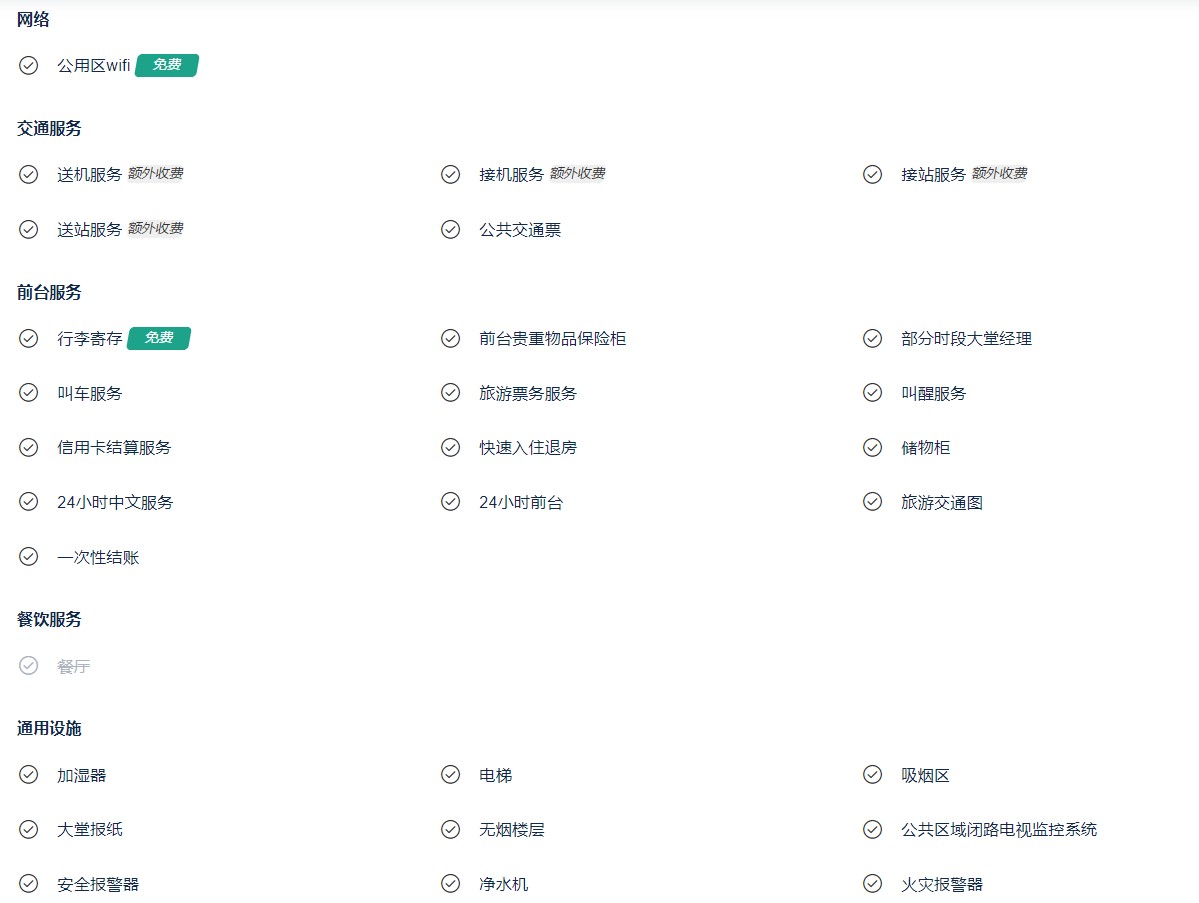The image size is (1199, 903).
Task: Click the check icon next to 电梯
Action: (x=450, y=775)
